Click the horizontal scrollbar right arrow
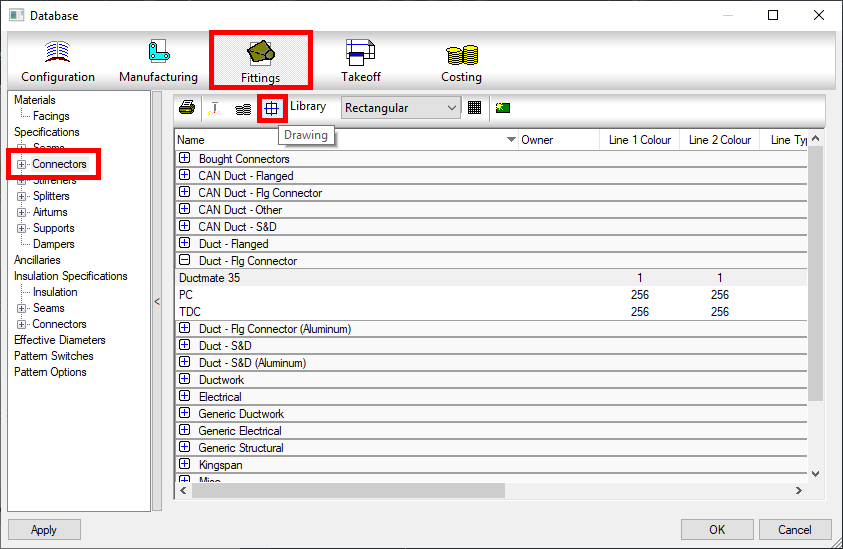The image size is (843, 549). tap(799, 490)
